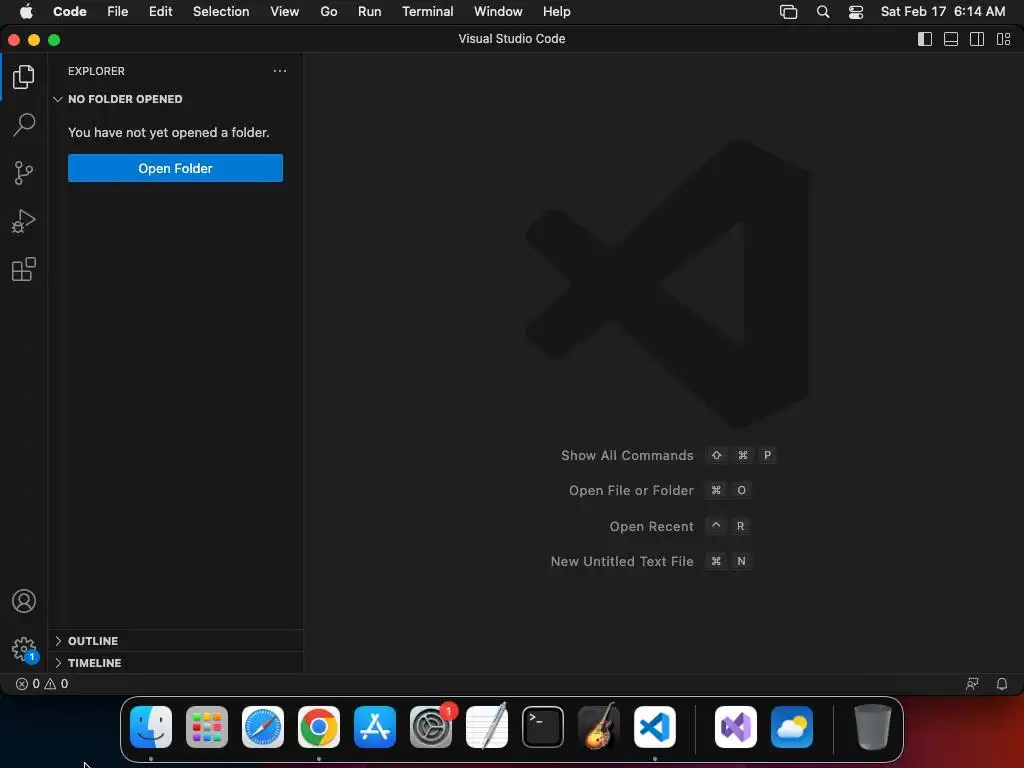Viewport: 1024px width, 768px height.
Task: Open the Edit menu
Action: (161, 12)
